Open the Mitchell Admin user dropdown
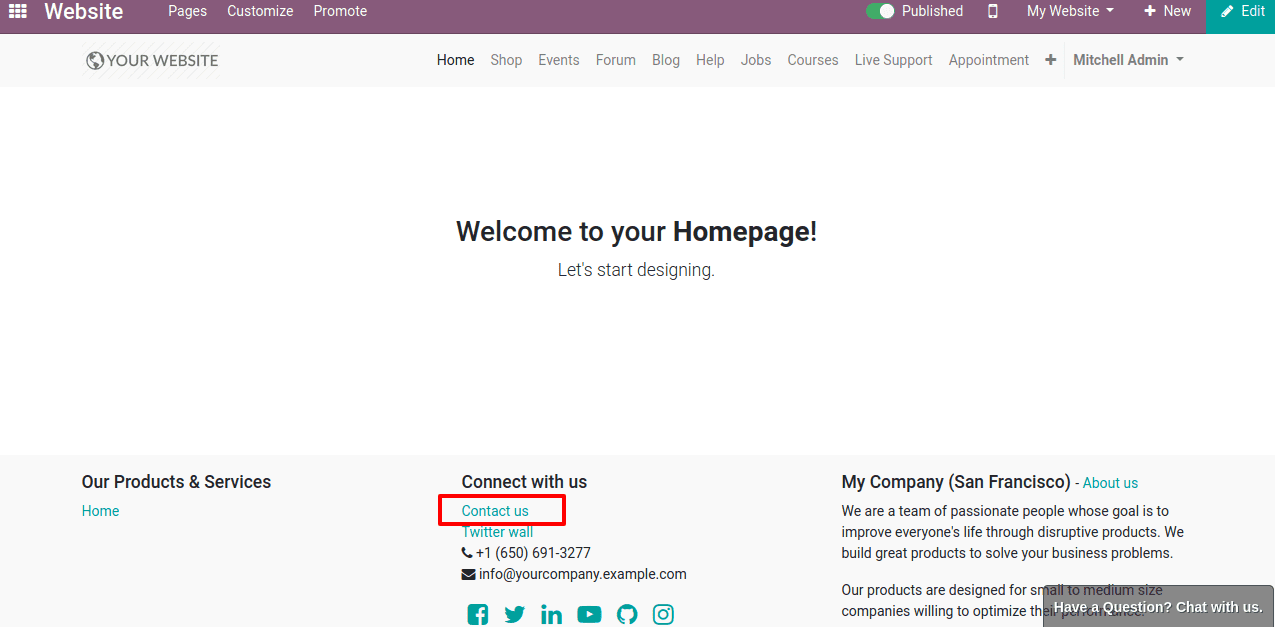1275x627 pixels. pyautogui.click(x=1128, y=60)
